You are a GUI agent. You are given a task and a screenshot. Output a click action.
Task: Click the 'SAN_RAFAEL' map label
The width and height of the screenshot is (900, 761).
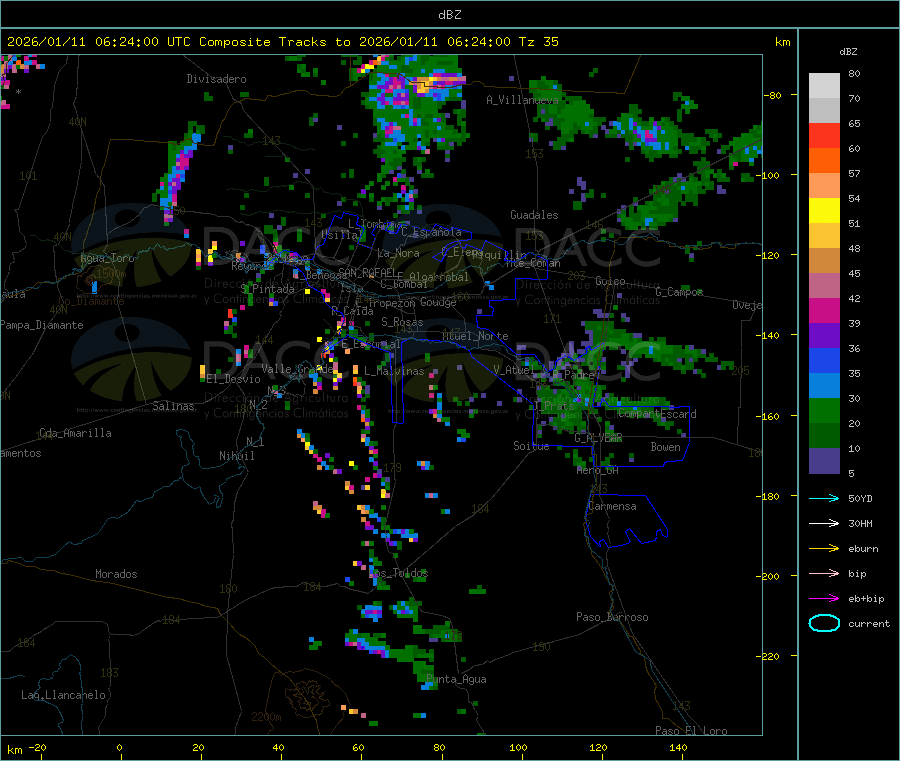click(367, 272)
